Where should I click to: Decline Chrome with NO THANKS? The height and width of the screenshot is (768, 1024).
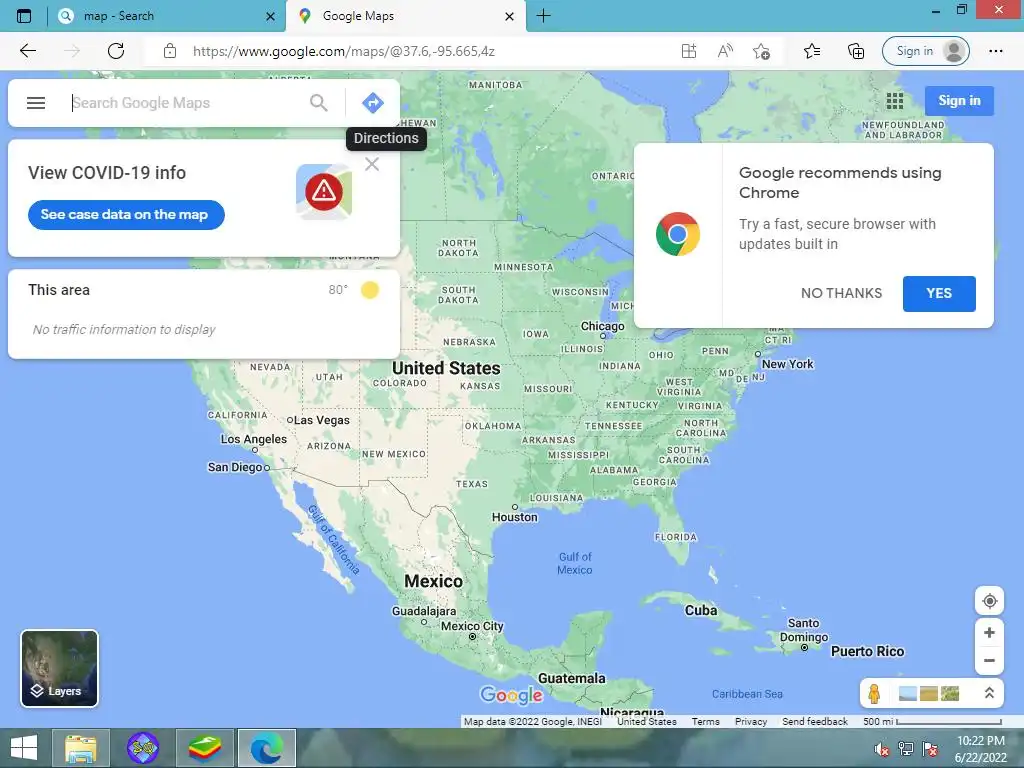[x=841, y=293]
